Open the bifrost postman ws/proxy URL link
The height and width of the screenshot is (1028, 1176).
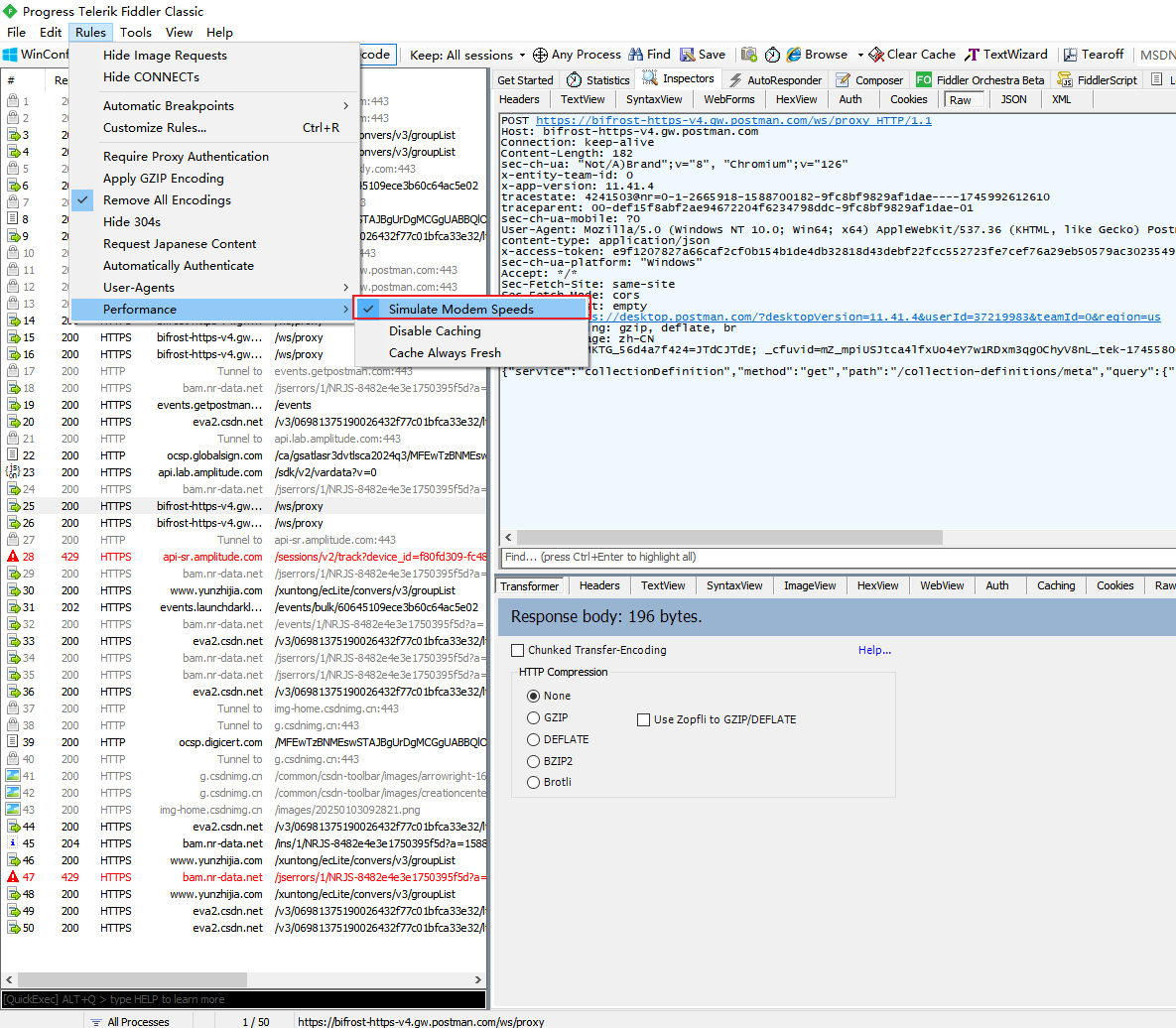point(733,120)
